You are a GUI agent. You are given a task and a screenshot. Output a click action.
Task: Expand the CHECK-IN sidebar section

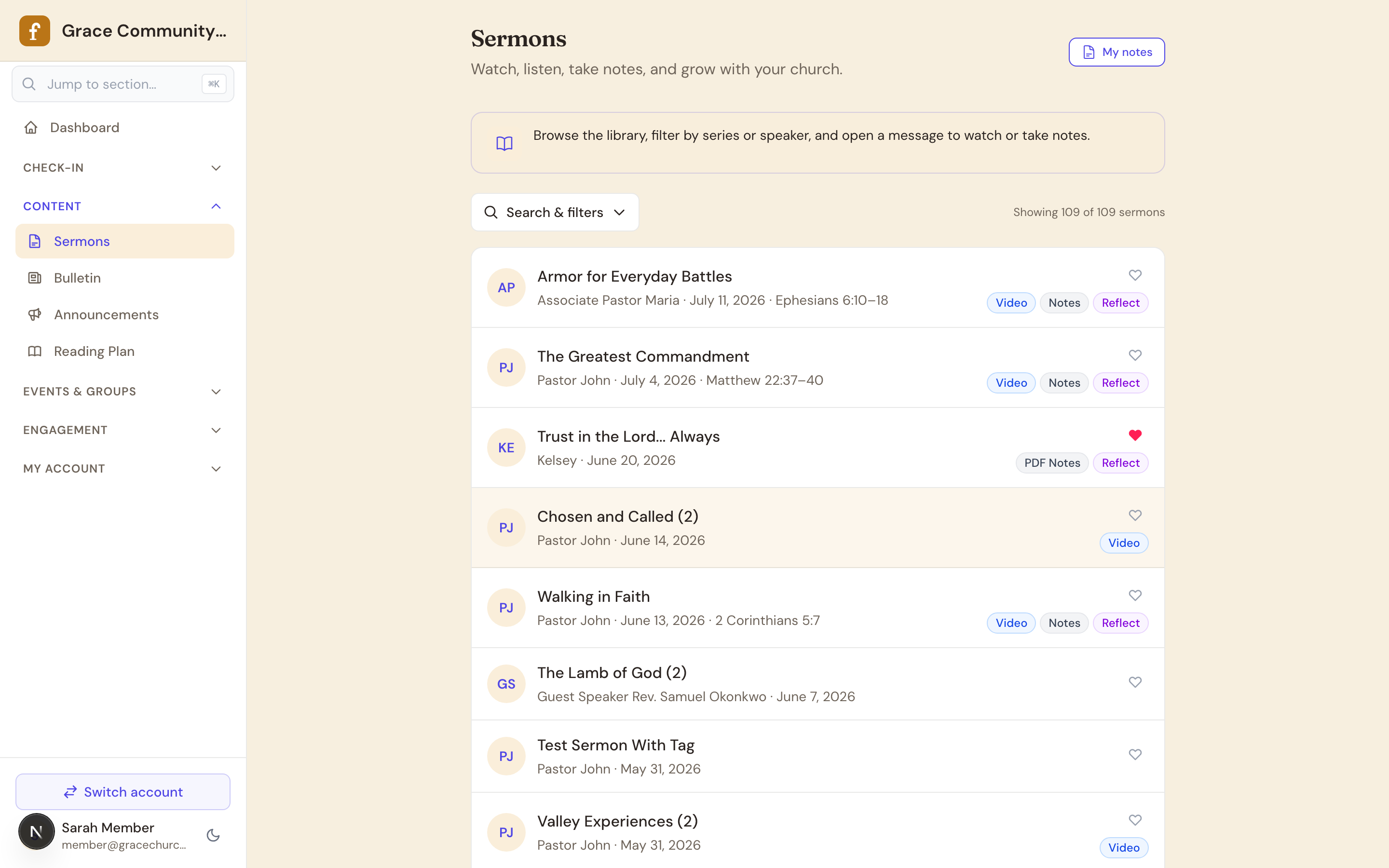point(123,168)
